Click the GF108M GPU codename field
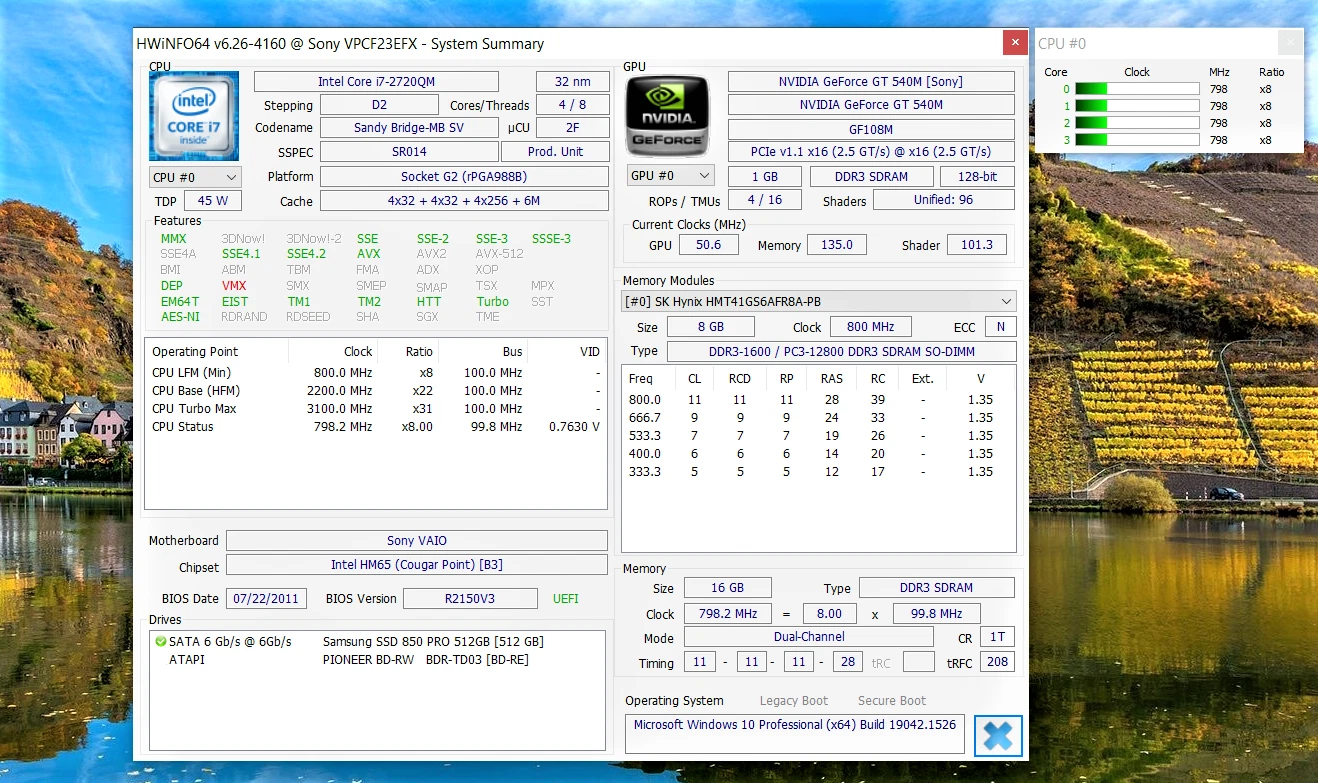 [x=871, y=129]
